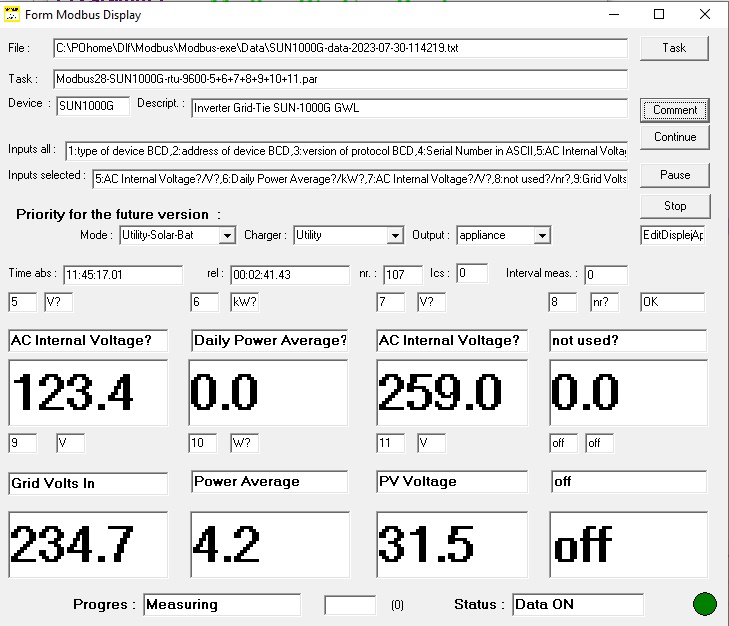Screen dimensions: 729x626
Task: Click channel number field 9
Action: click(x=22, y=443)
